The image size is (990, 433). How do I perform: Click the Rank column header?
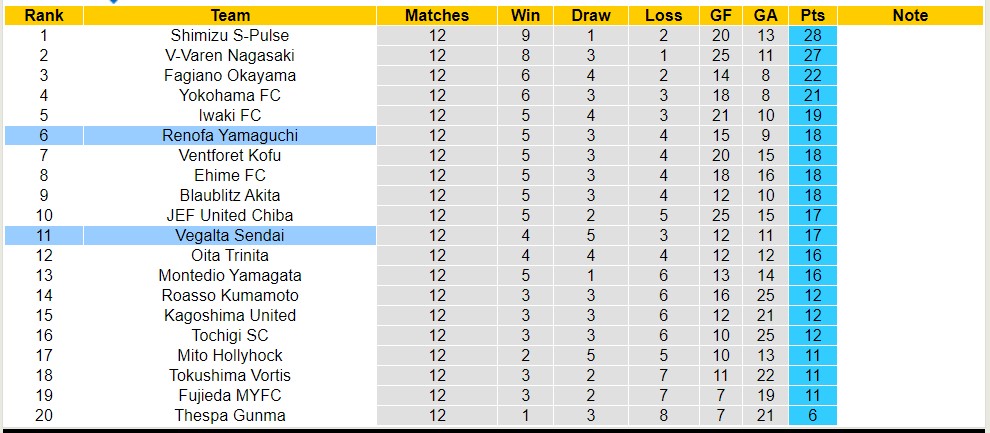[x=43, y=15]
